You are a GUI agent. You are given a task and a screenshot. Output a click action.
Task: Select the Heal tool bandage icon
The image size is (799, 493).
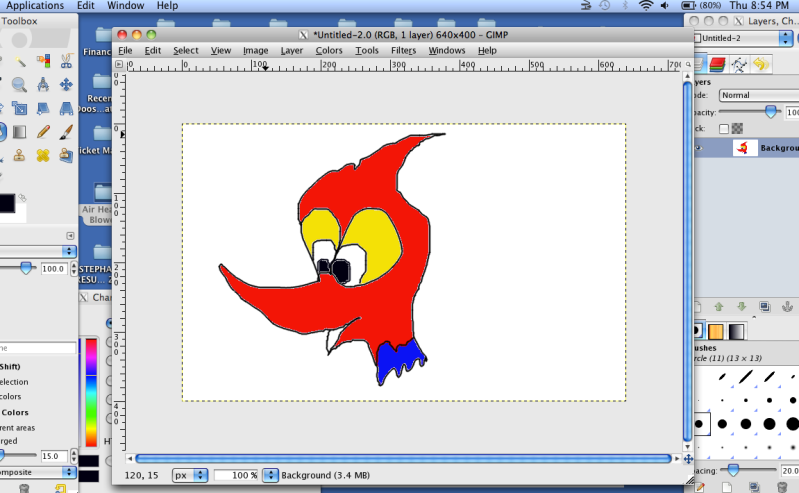(x=43, y=155)
